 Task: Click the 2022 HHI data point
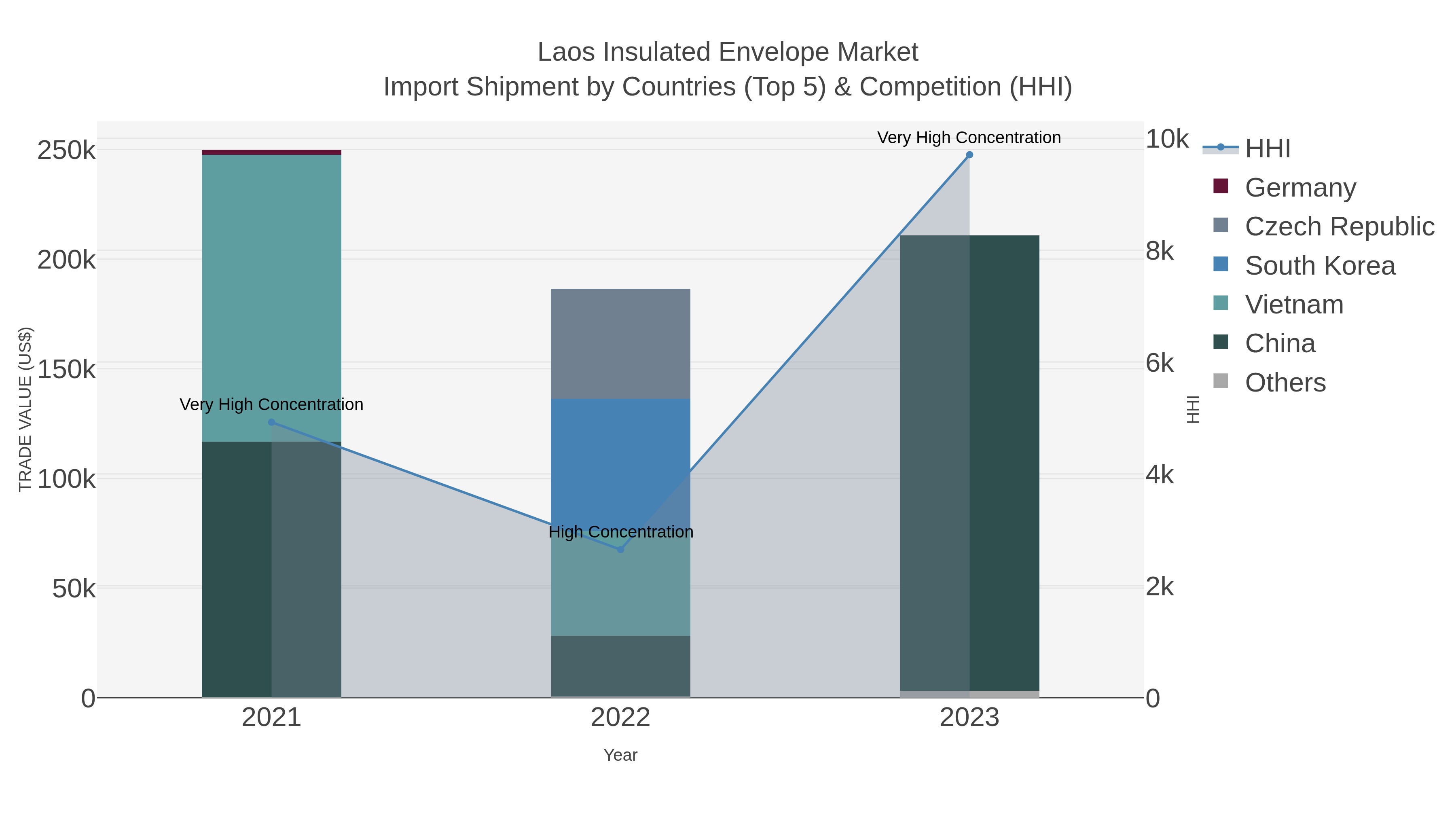point(620,549)
